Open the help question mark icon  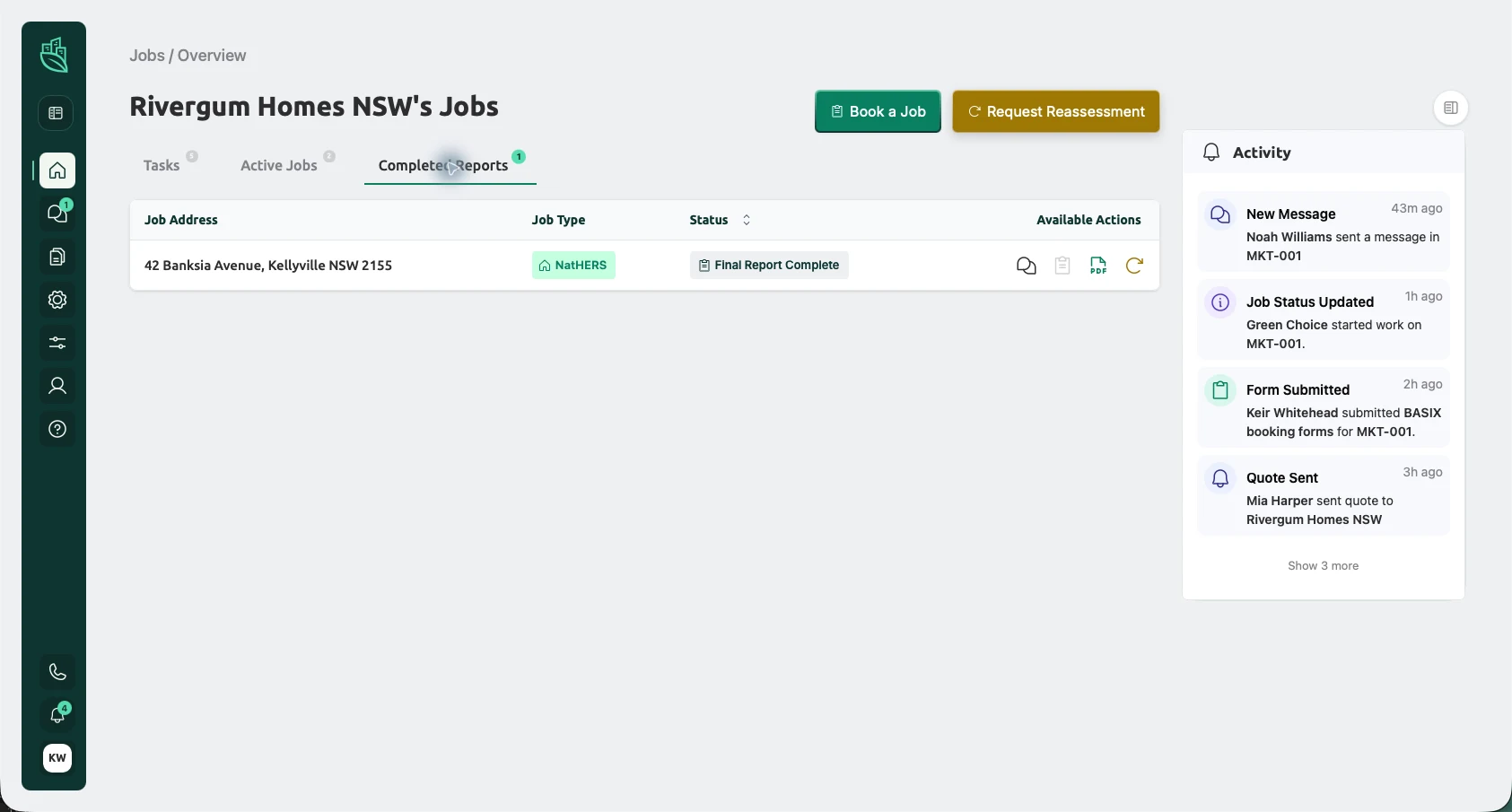click(57, 429)
